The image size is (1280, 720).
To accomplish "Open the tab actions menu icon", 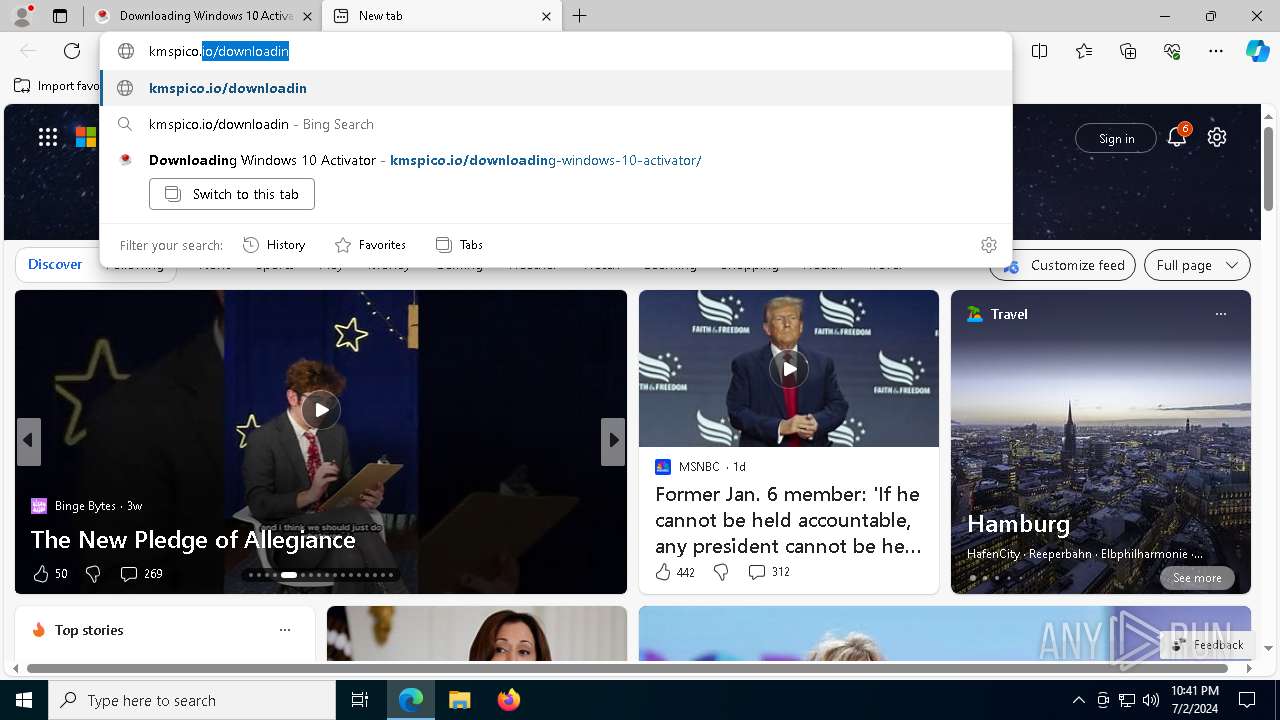I will coord(60,16).
